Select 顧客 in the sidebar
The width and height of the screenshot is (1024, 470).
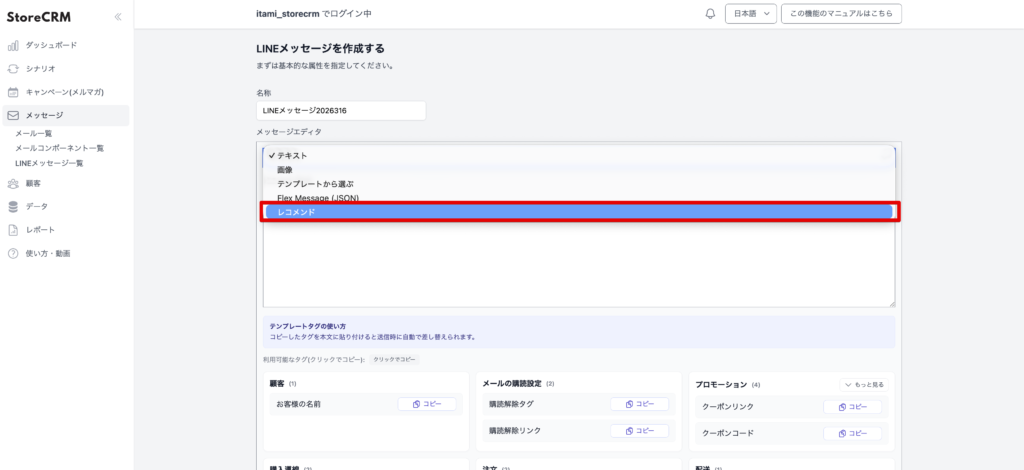[33, 184]
